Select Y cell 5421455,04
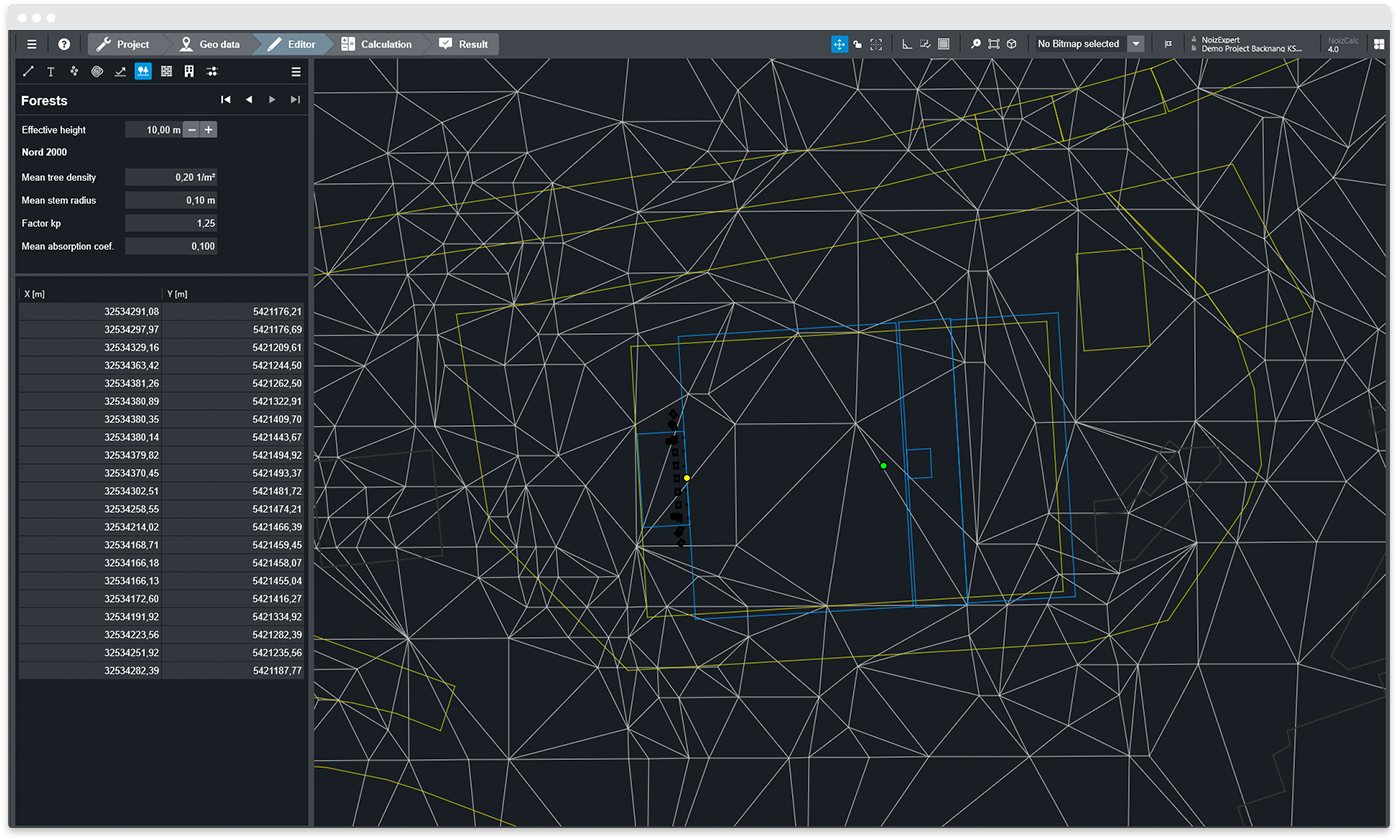Screen dimensions: 1400x840 234,582
